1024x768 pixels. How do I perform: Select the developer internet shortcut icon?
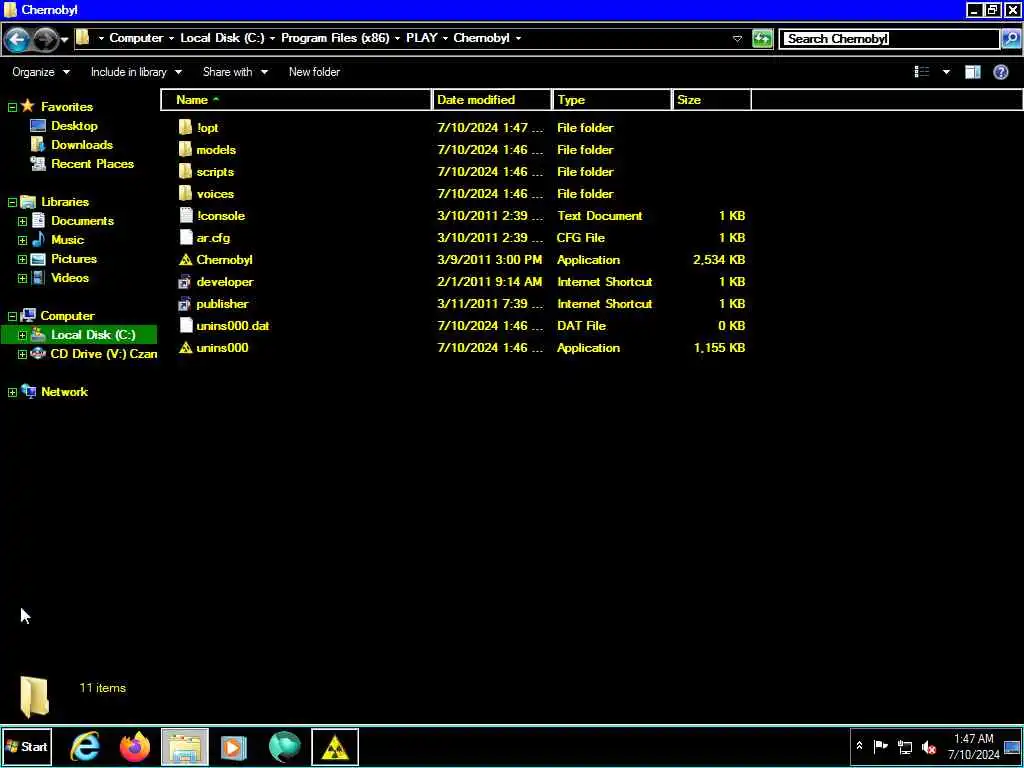click(x=185, y=282)
